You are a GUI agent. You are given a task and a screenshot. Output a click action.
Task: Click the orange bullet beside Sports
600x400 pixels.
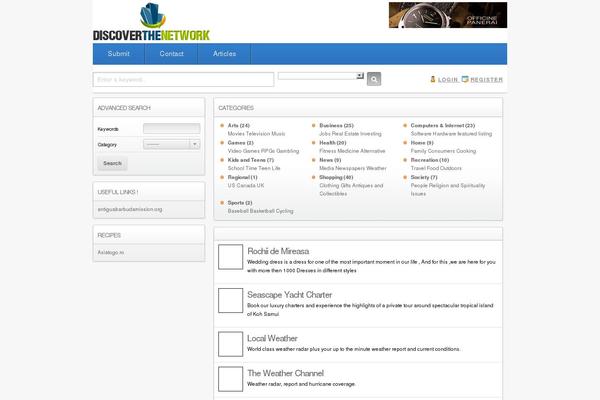[x=222, y=202]
